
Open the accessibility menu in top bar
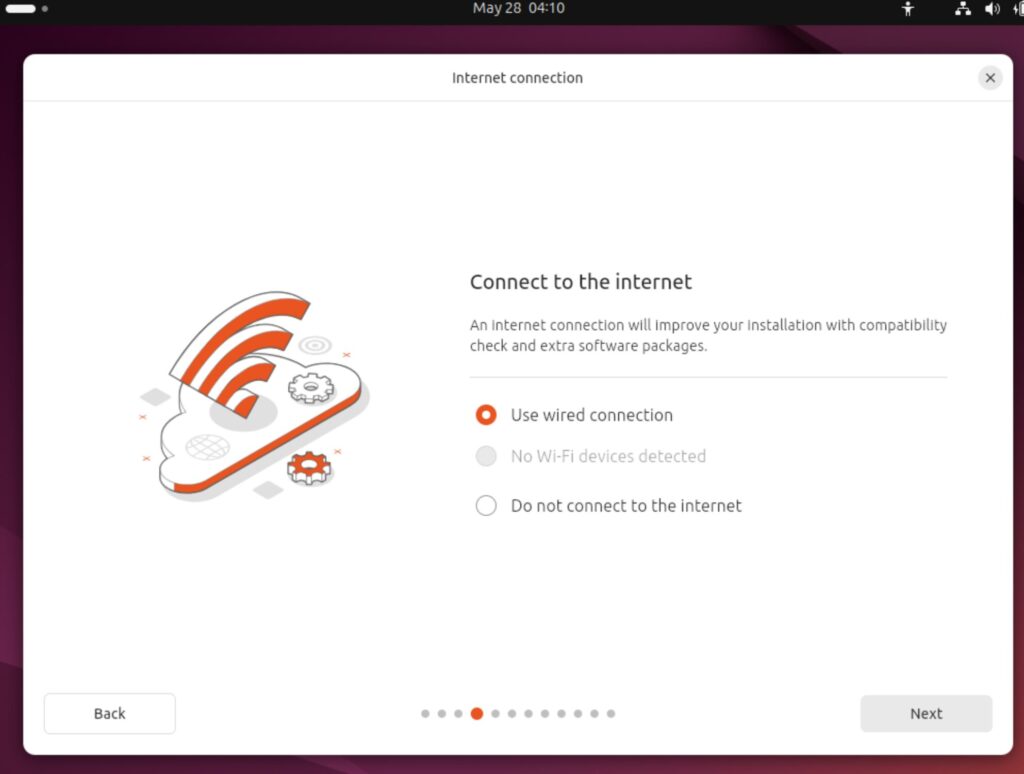coord(908,9)
